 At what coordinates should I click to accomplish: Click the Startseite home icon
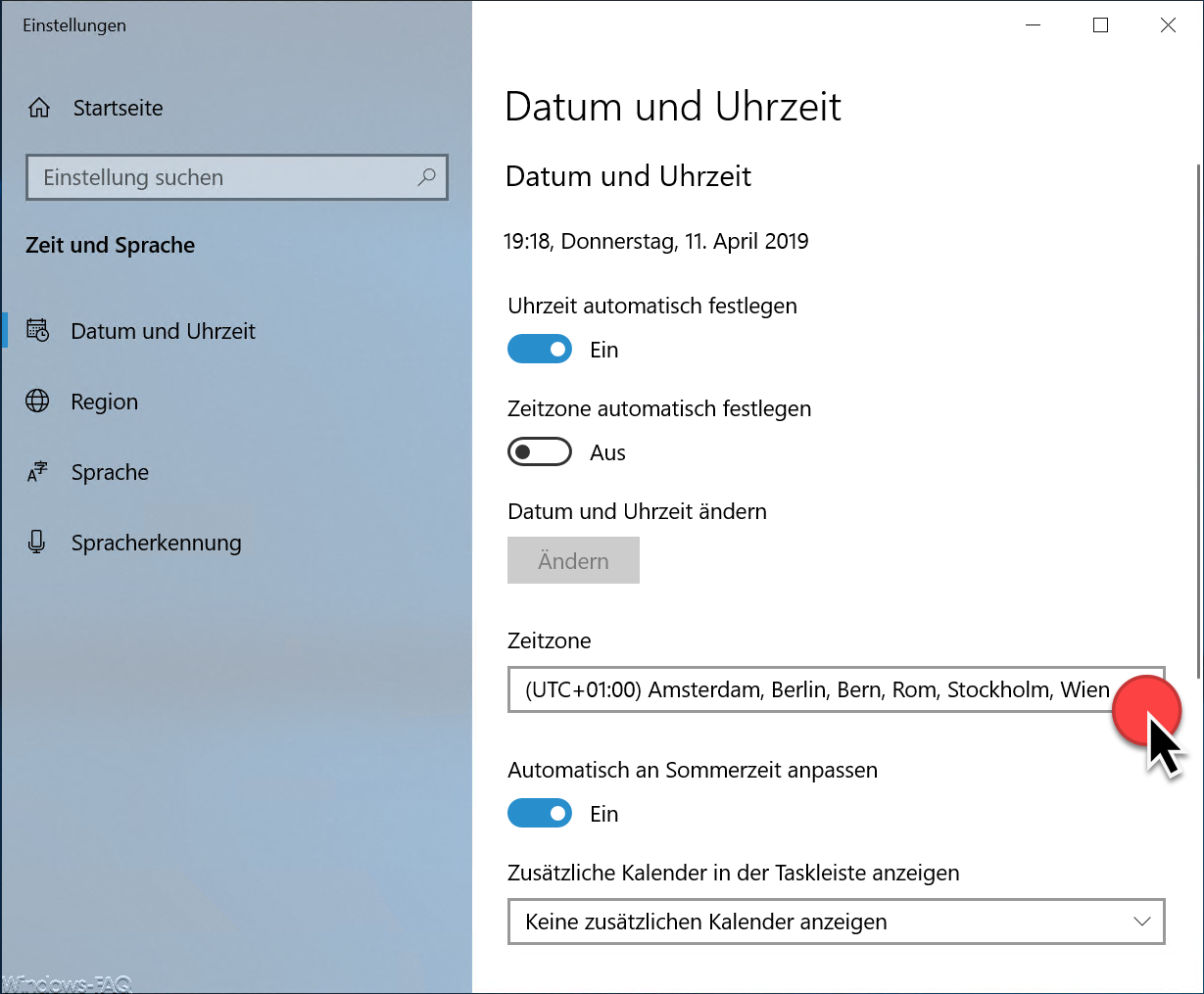[39, 108]
